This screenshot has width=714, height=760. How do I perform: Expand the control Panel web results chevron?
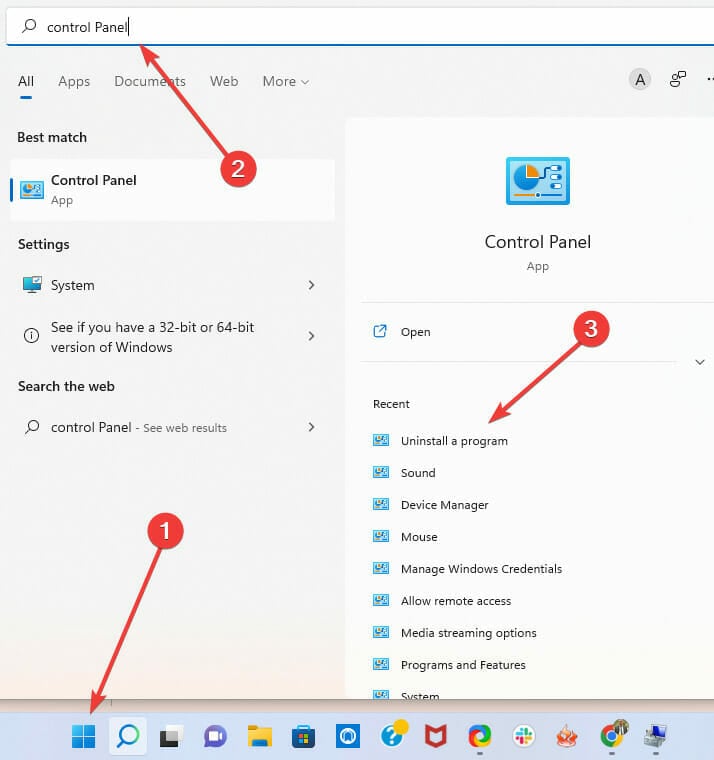(x=311, y=427)
